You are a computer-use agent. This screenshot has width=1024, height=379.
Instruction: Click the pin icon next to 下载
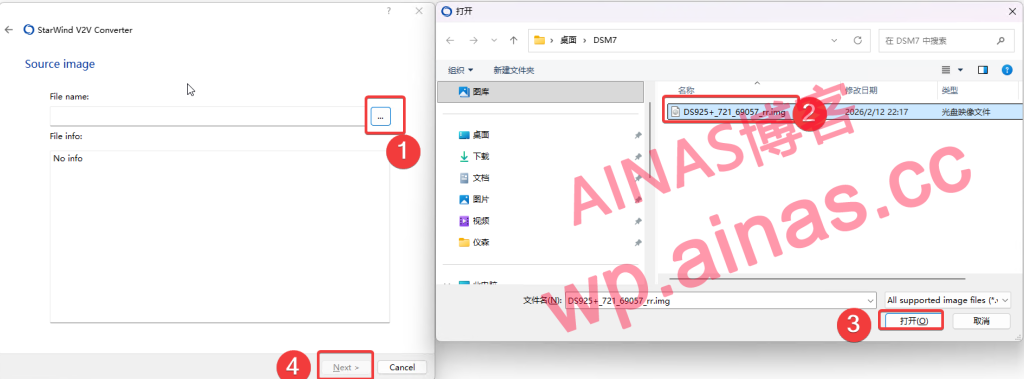(x=637, y=157)
